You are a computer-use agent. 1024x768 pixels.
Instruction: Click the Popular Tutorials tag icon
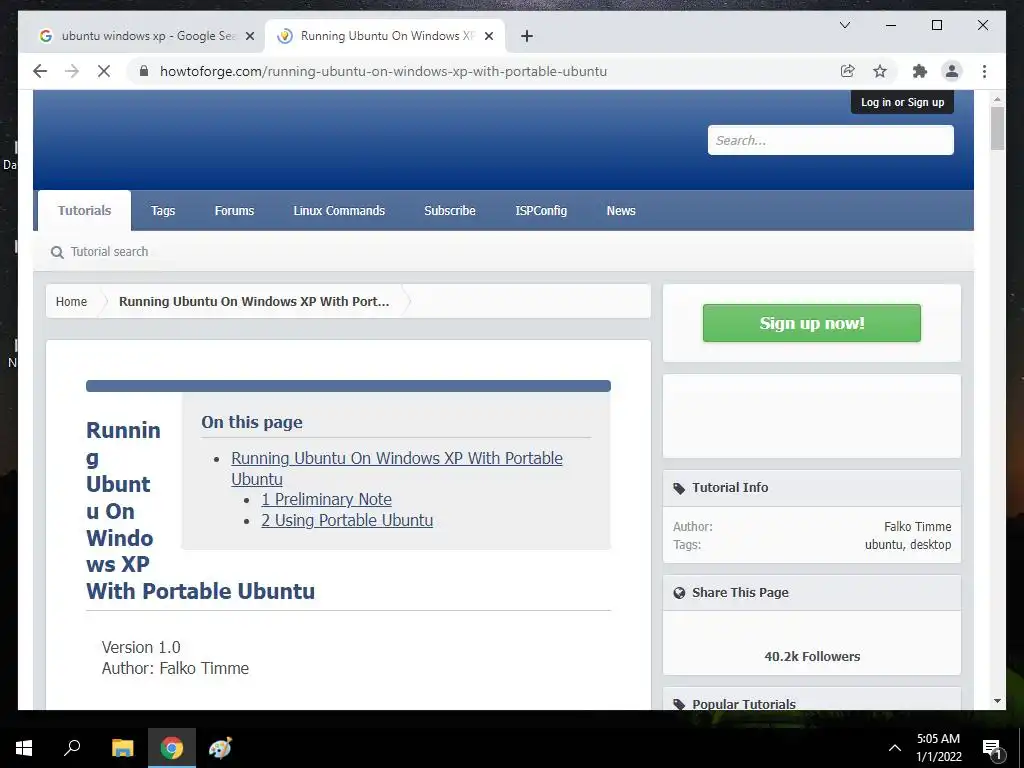(x=679, y=704)
